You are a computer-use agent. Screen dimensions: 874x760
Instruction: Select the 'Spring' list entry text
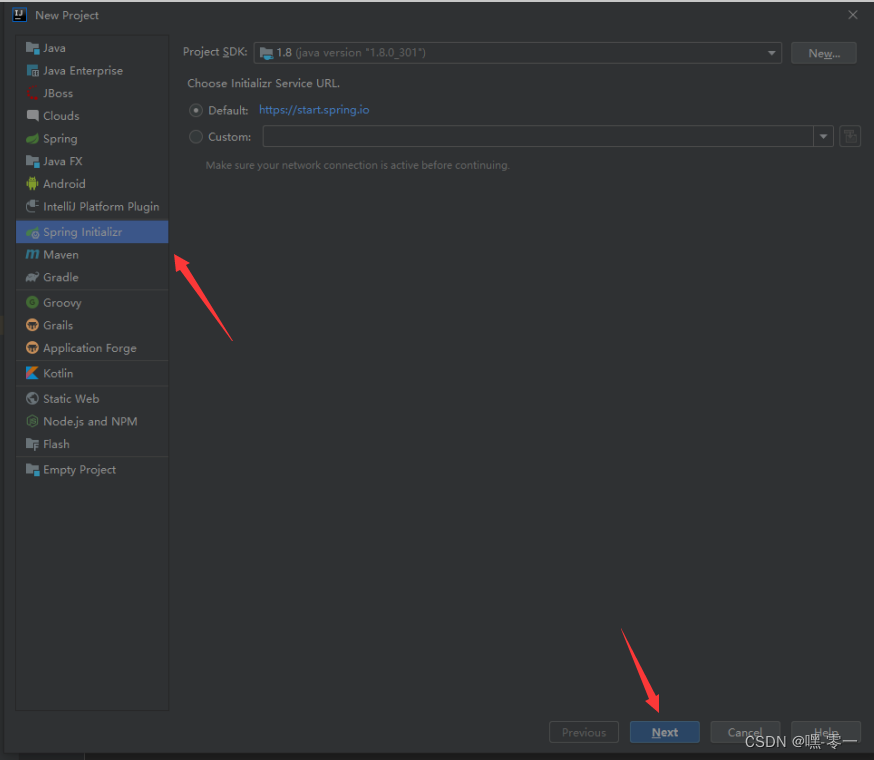click(60, 139)
